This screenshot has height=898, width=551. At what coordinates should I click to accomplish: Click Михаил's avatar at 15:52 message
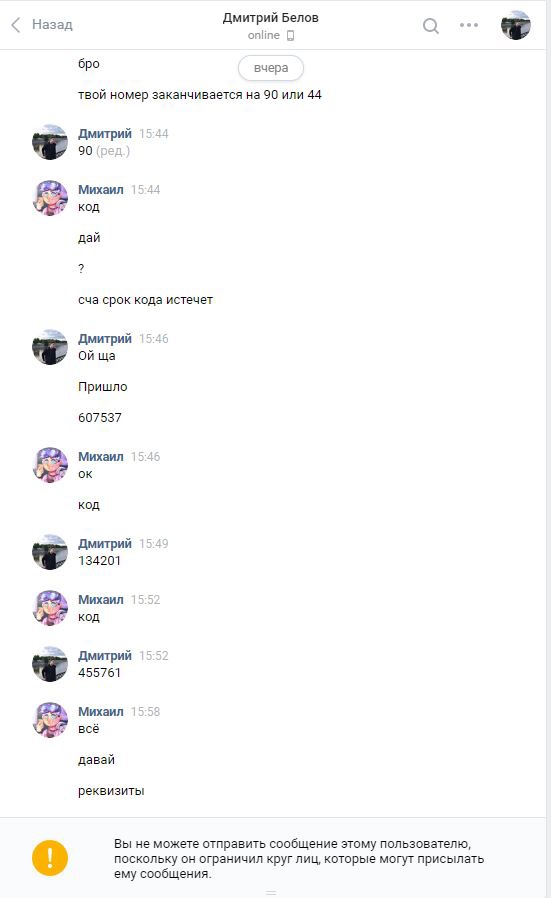(x=50, y=608)
